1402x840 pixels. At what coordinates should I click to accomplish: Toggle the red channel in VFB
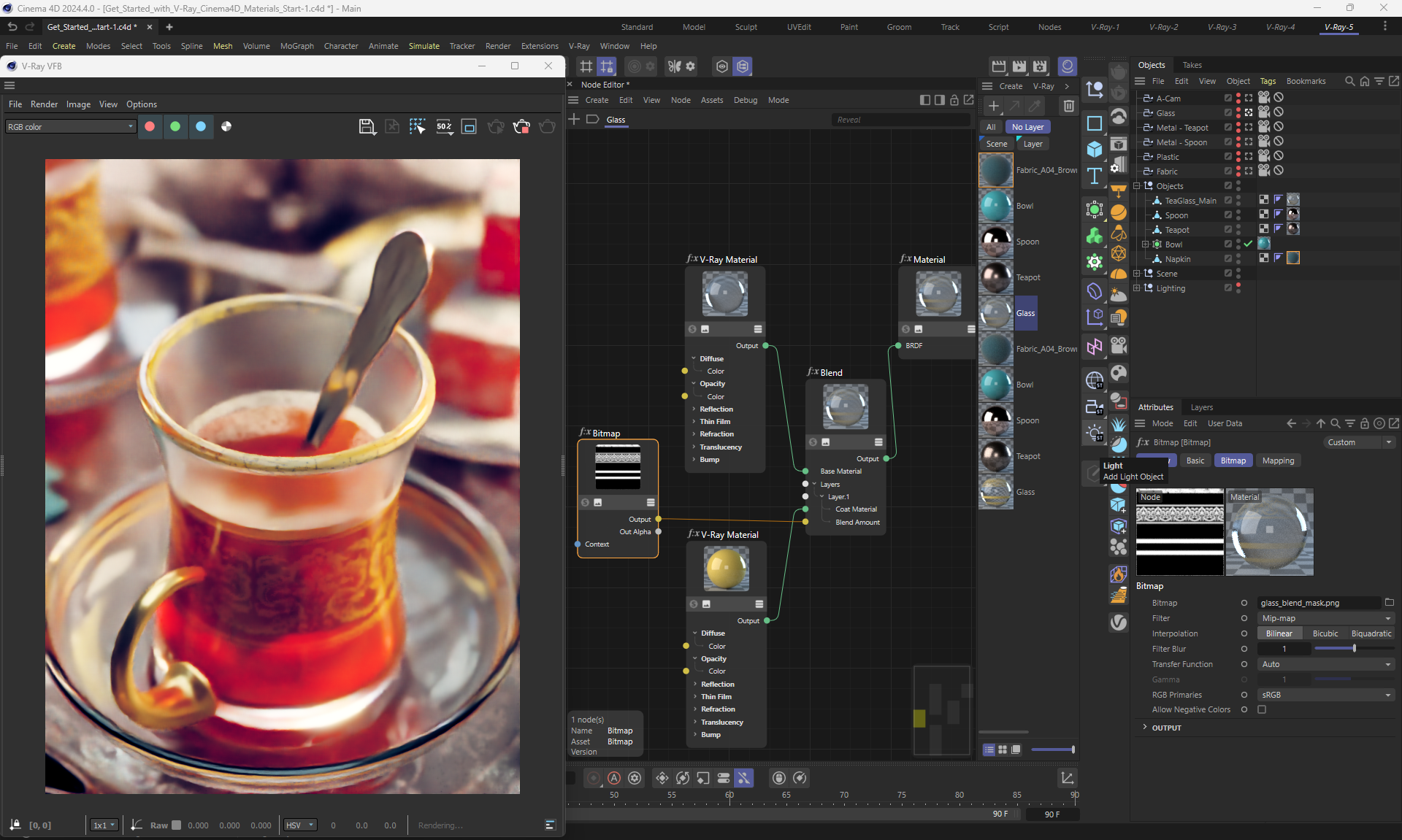[x=150, y=126]
